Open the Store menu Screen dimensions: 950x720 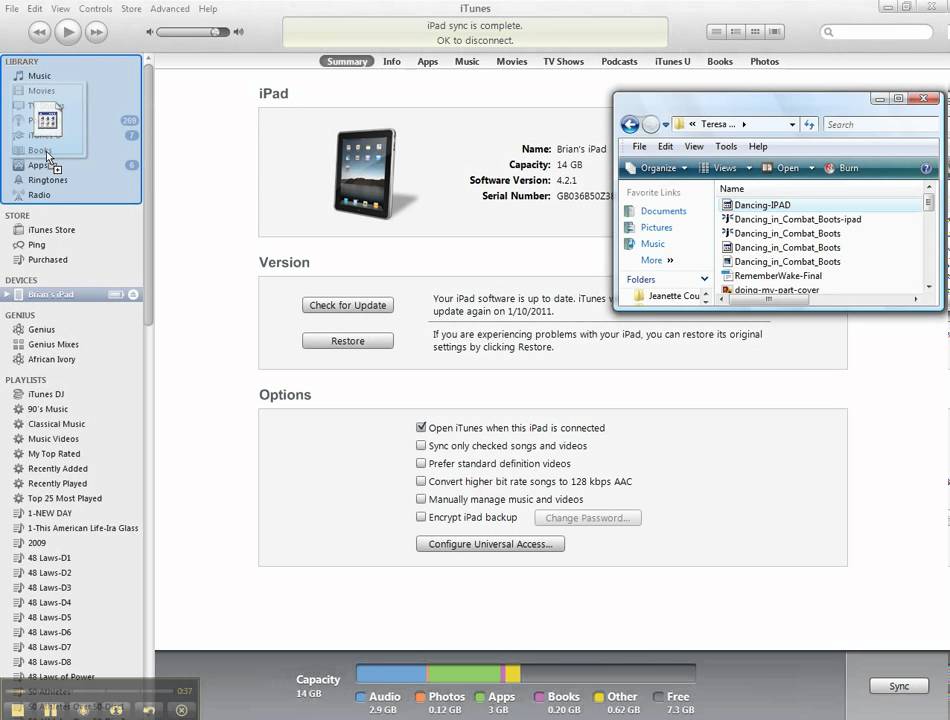point(131,8)
